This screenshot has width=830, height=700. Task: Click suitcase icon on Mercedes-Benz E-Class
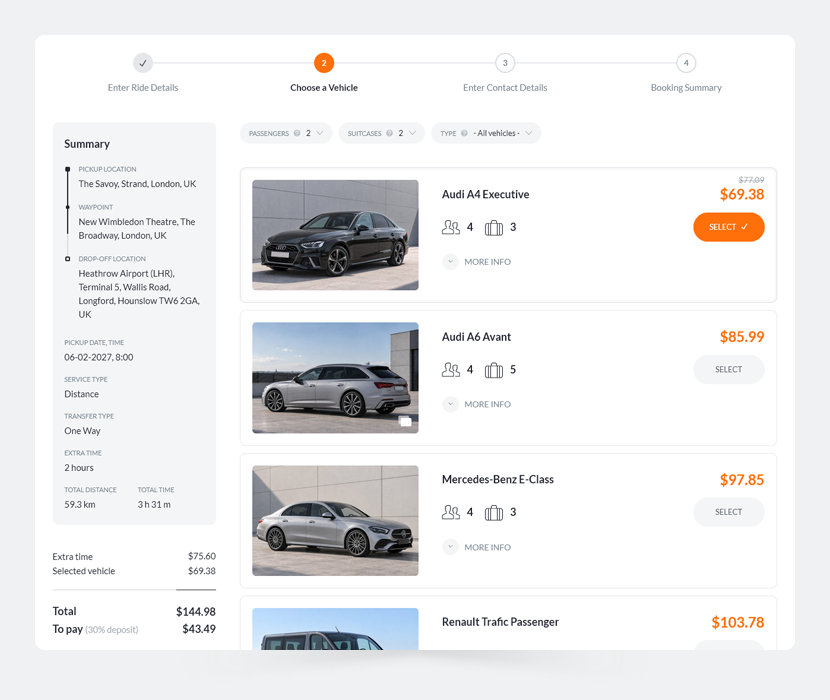pos(494,512)
